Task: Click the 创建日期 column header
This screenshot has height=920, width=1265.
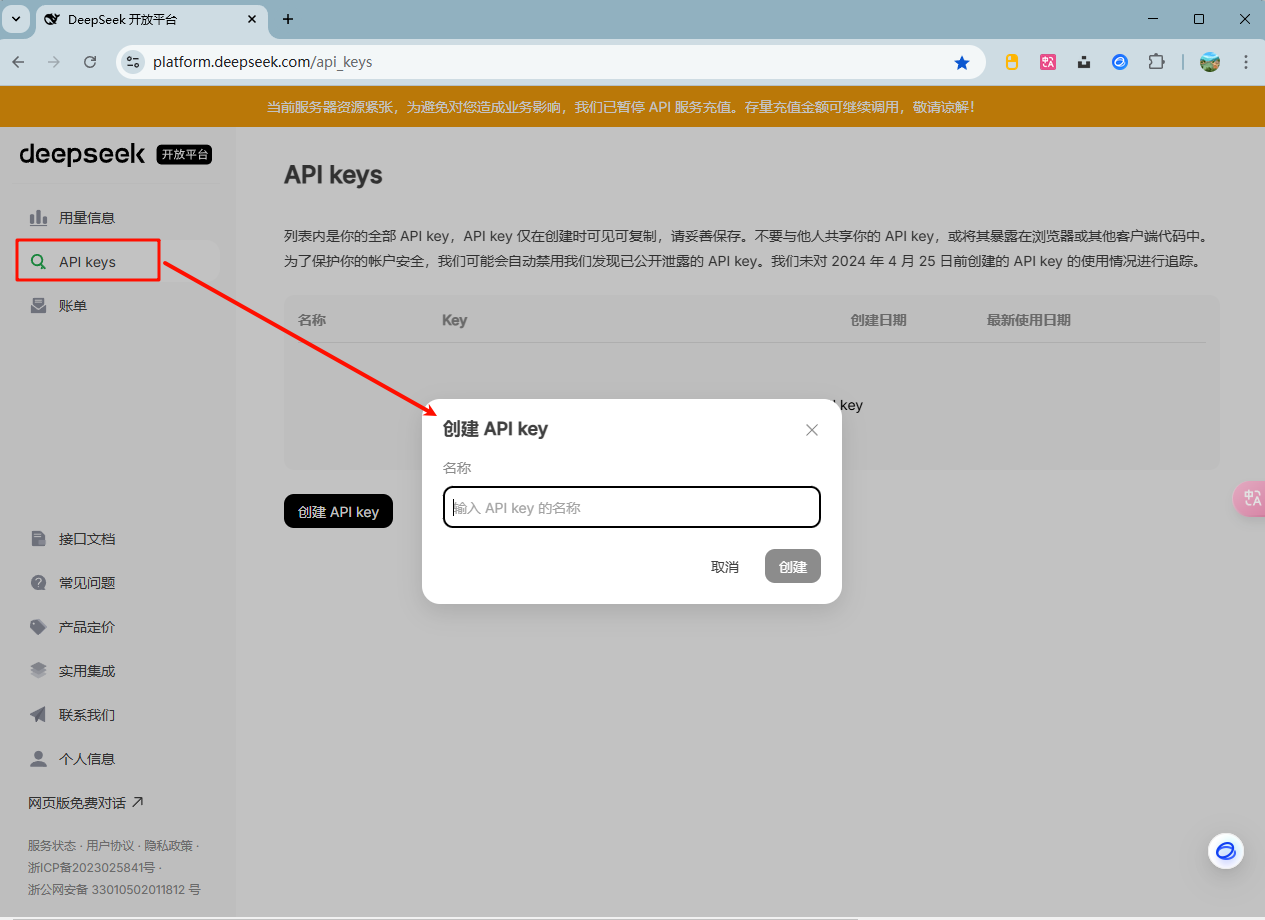Action: click(879, 320)
